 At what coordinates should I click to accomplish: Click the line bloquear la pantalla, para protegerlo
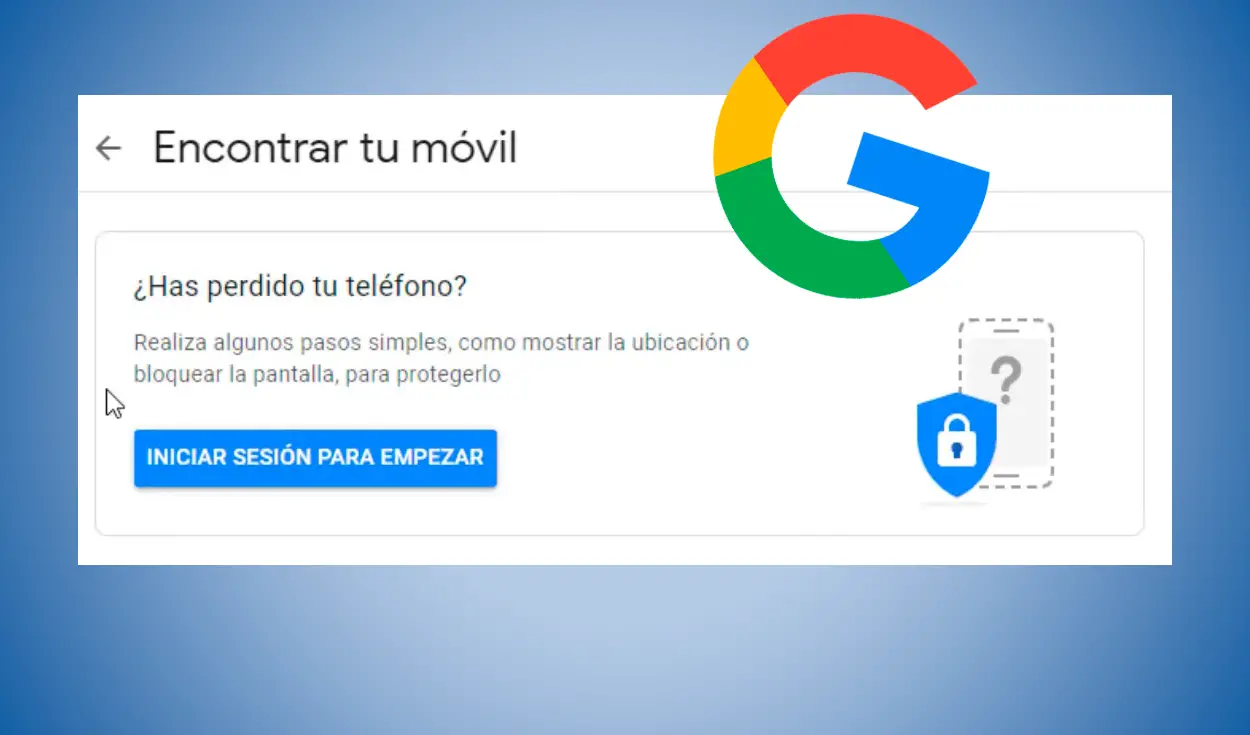(x=317, y=375)
